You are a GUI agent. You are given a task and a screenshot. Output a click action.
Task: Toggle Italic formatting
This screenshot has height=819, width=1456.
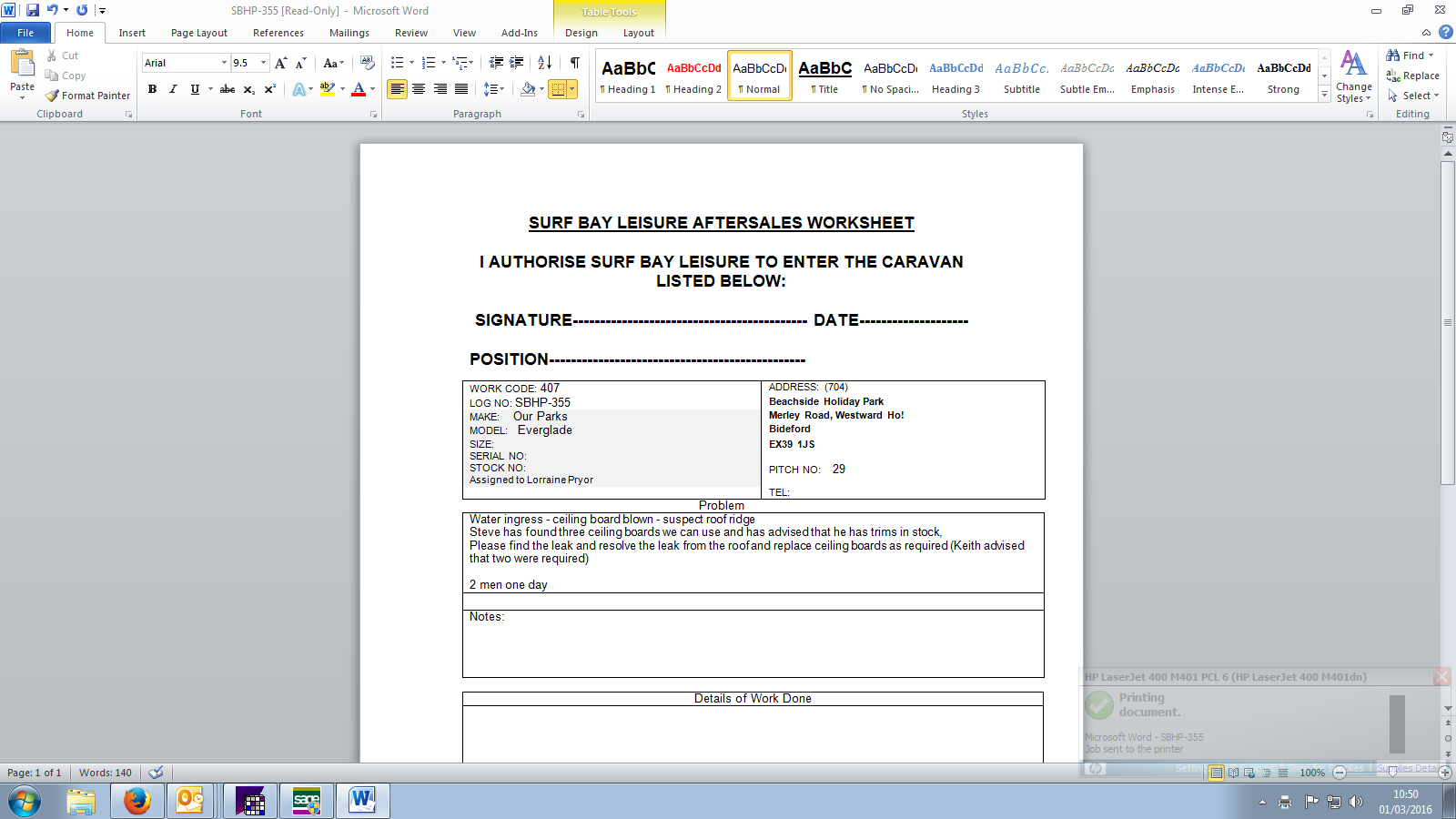(173, 89)
